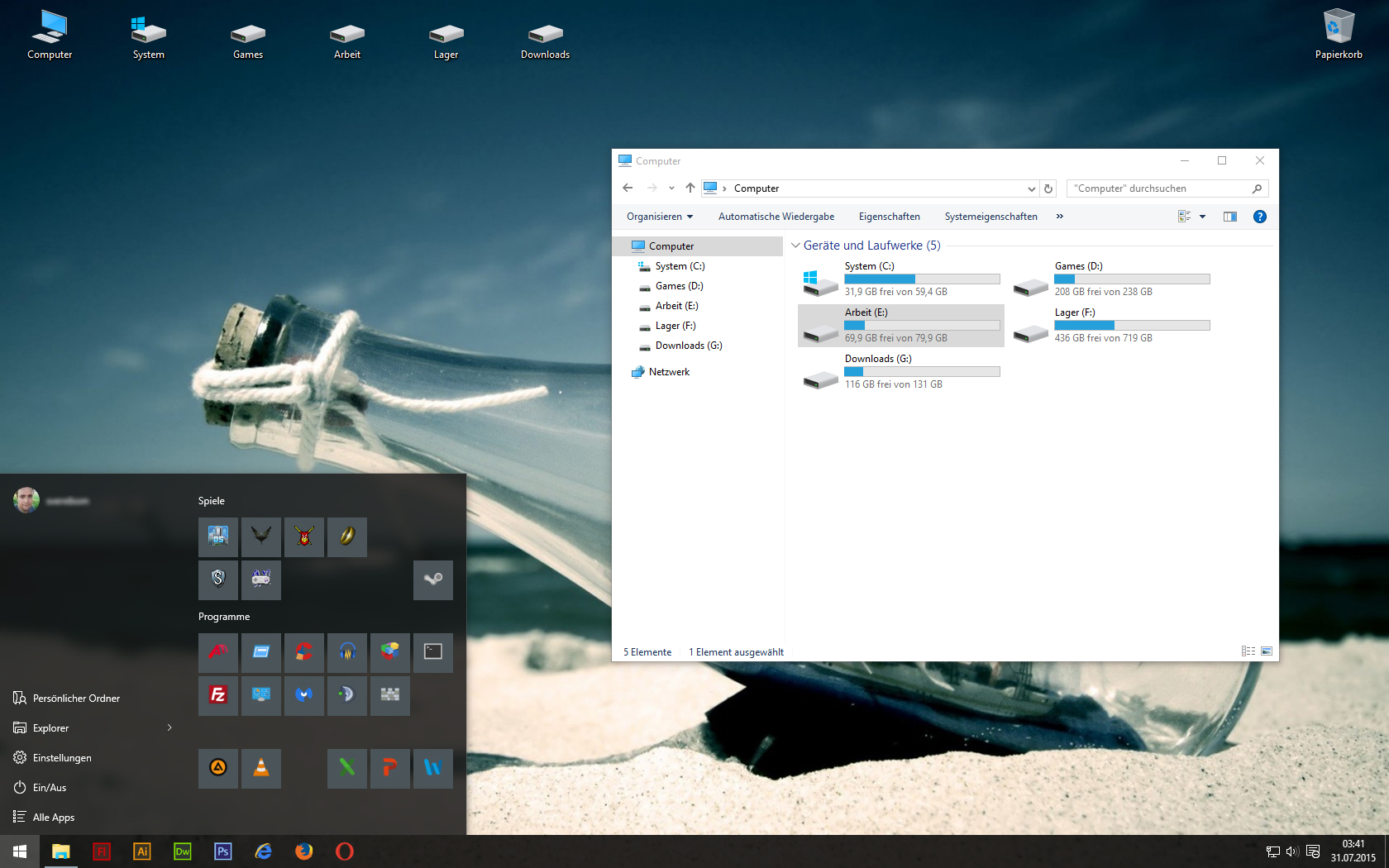Open the AMD tile in Programme

[218, 652]
